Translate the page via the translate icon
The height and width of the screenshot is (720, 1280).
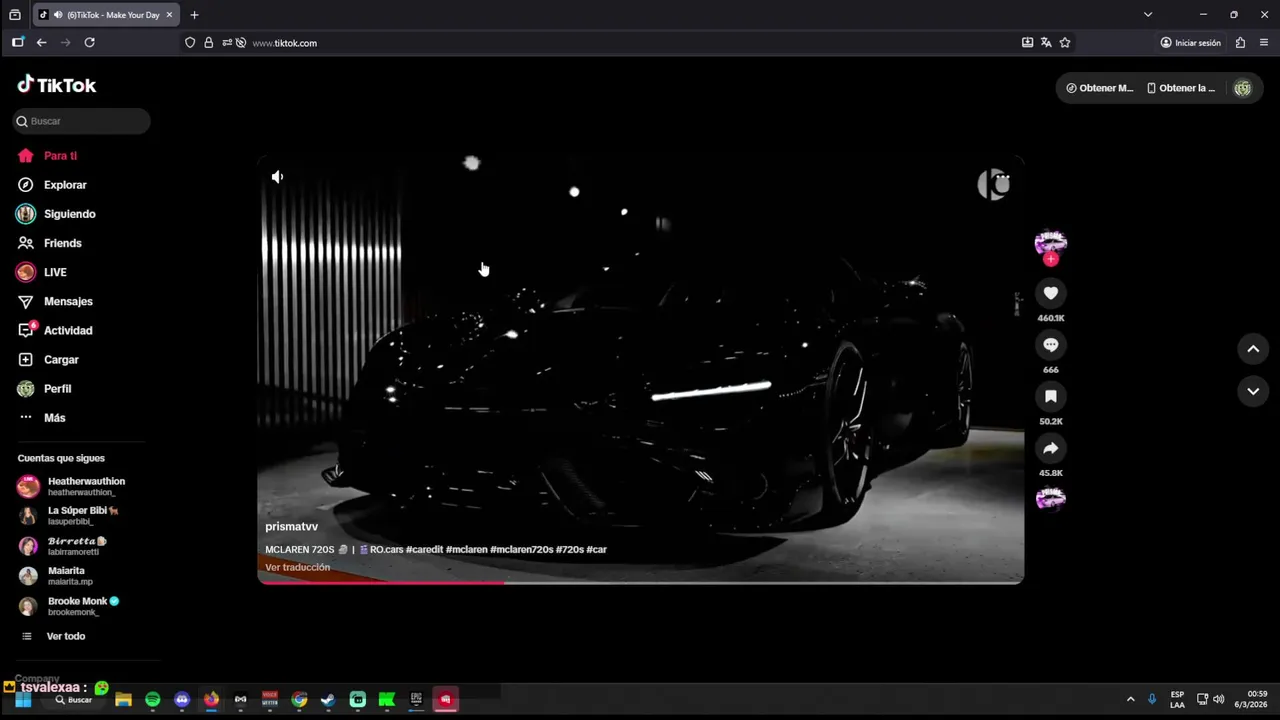1046,43
